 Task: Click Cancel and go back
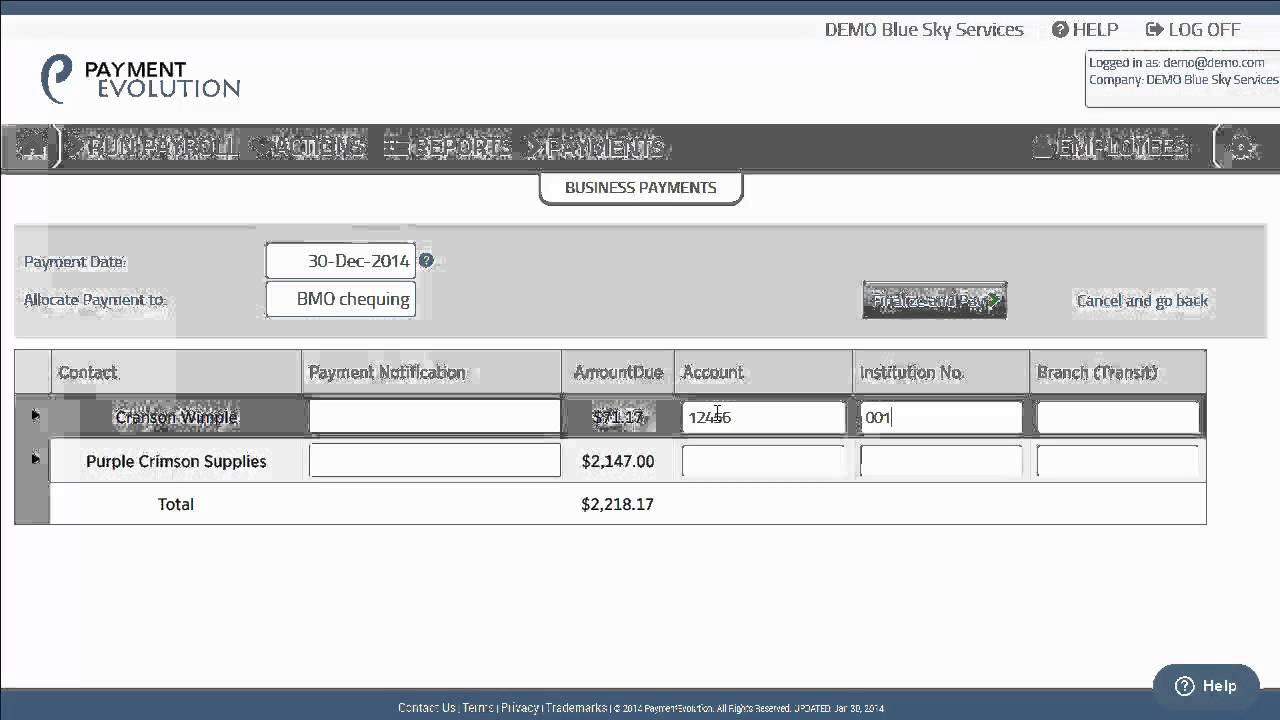tap(1142, 301)
